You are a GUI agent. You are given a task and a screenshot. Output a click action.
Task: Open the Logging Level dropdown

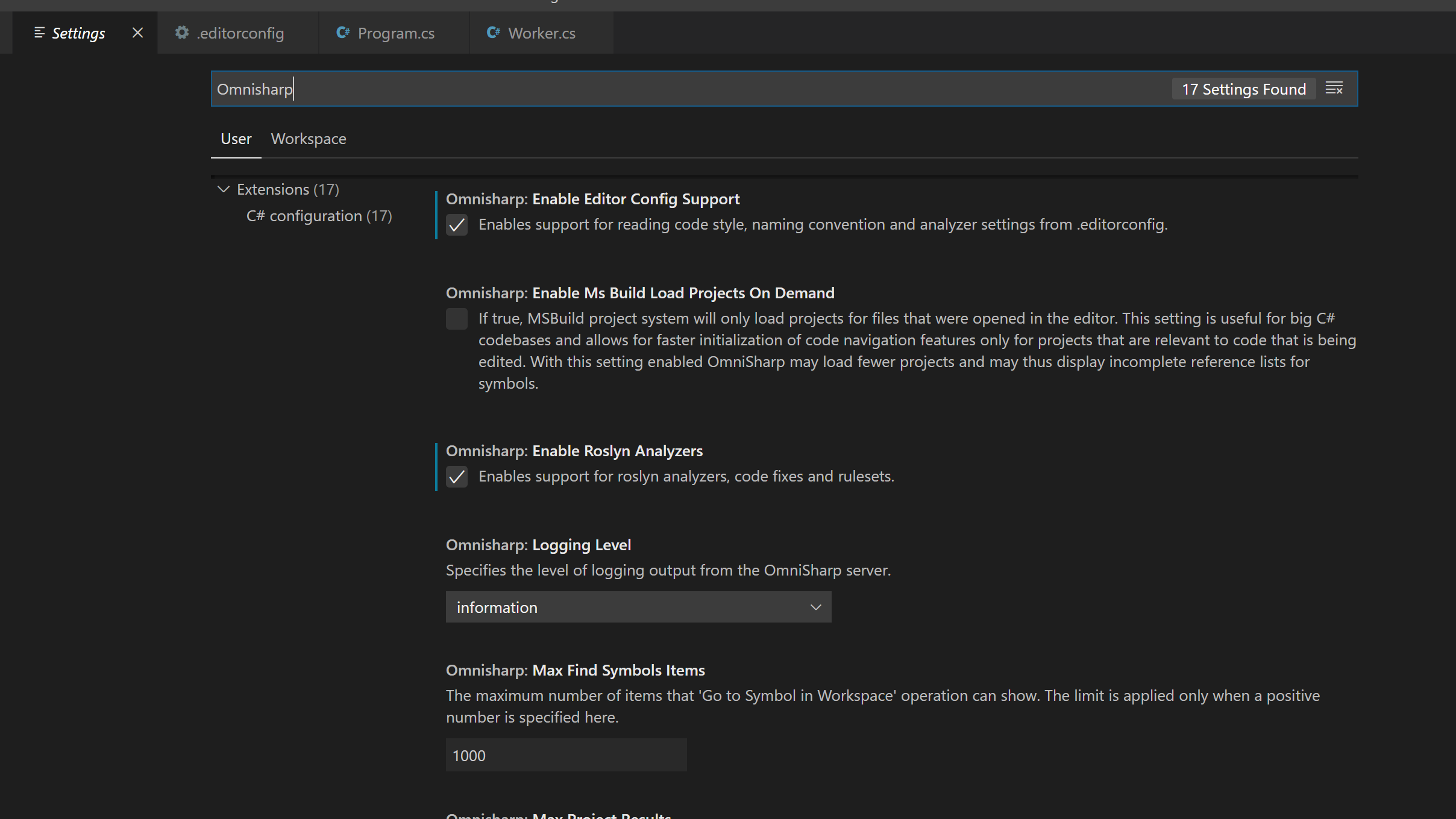pyautogui.click(x=639, y=607)
